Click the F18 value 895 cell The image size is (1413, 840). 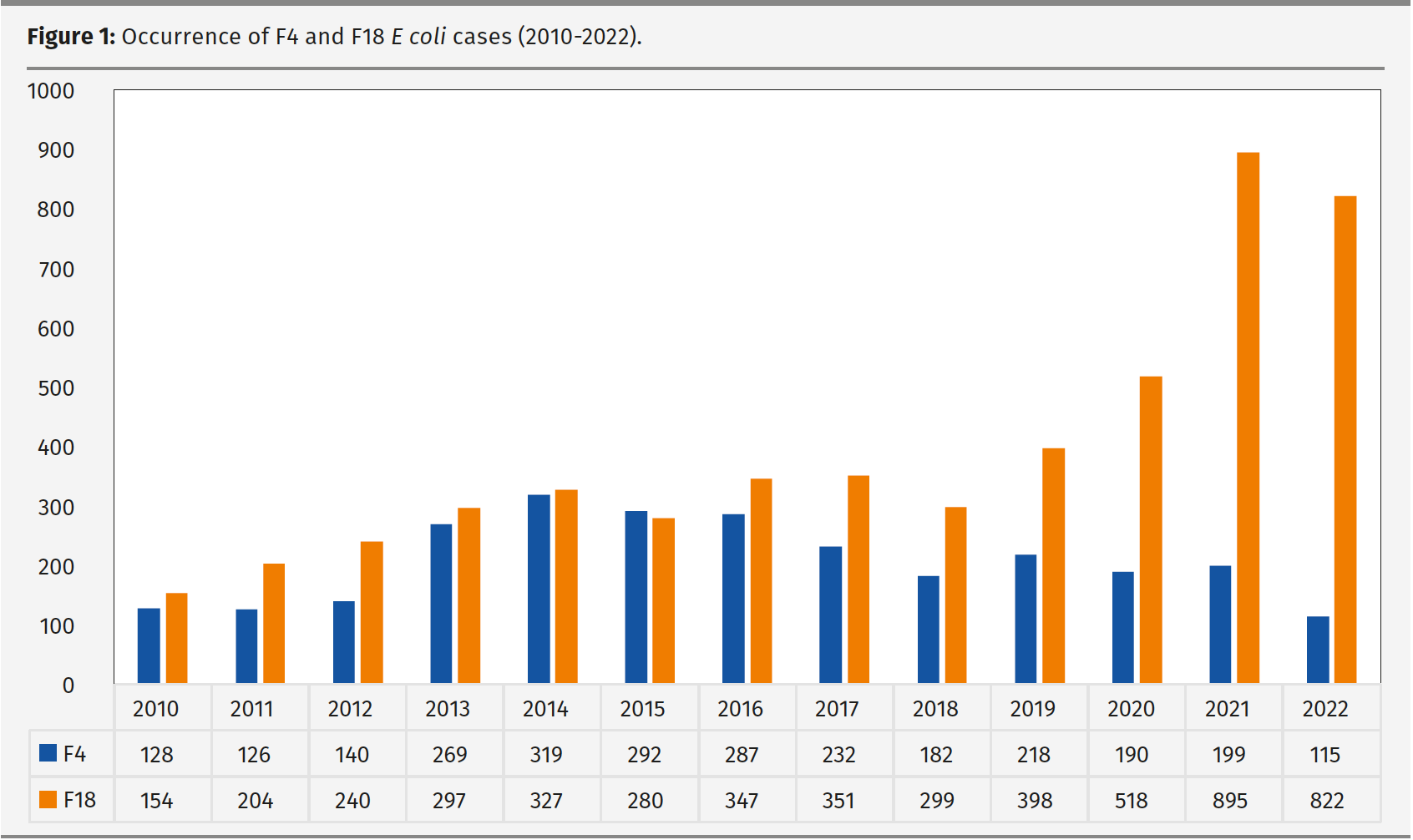pyautogui.click(x=1228, y=800)
